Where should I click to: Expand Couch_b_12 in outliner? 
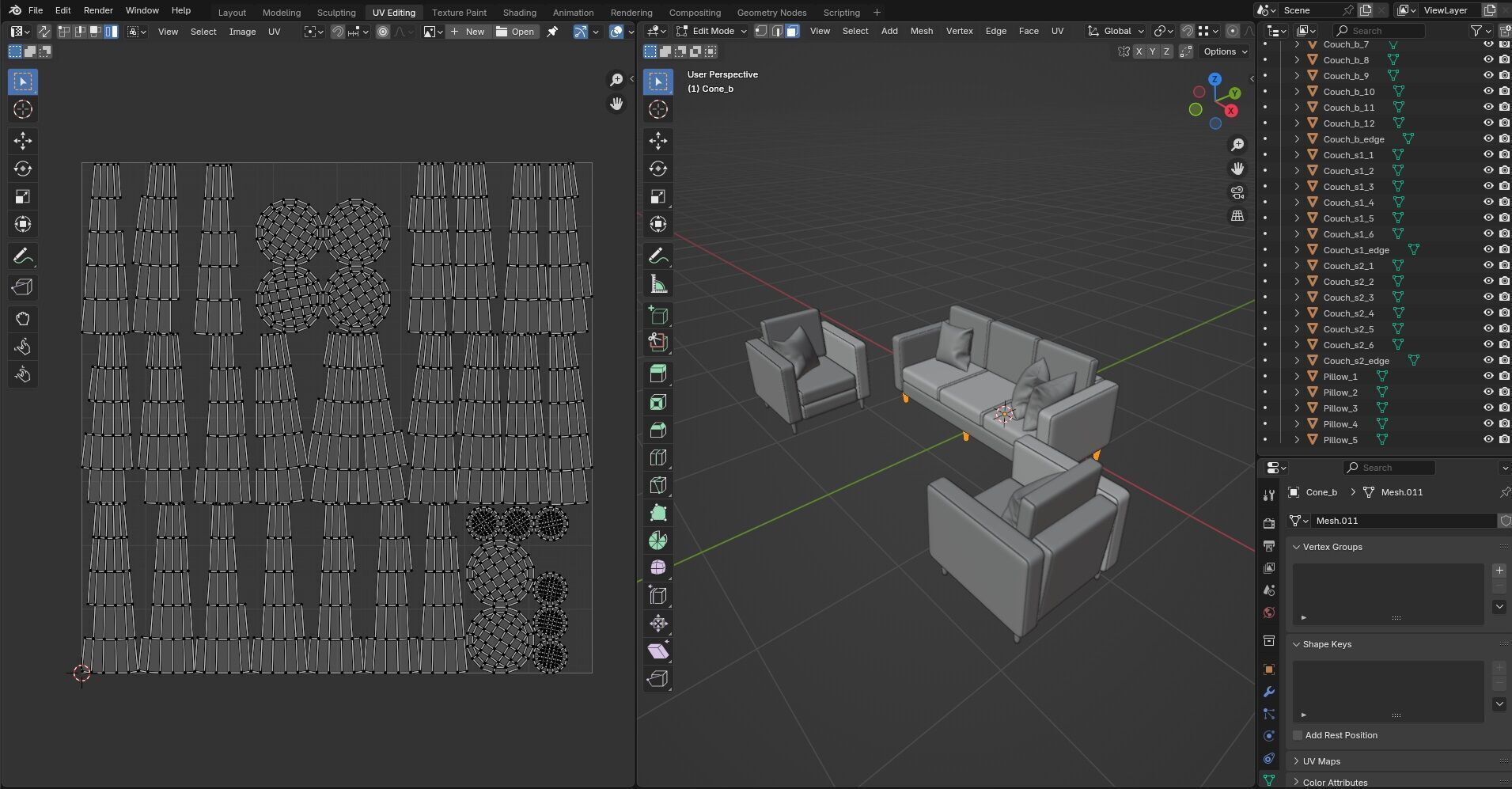coord(1297,123)
